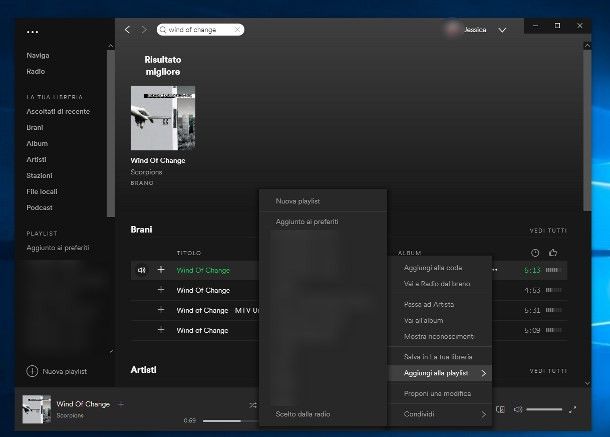Screen dimensions: 610x437
Task: Click VEDI TUTTI beside Artisti
Action: (x=548, y=371)
